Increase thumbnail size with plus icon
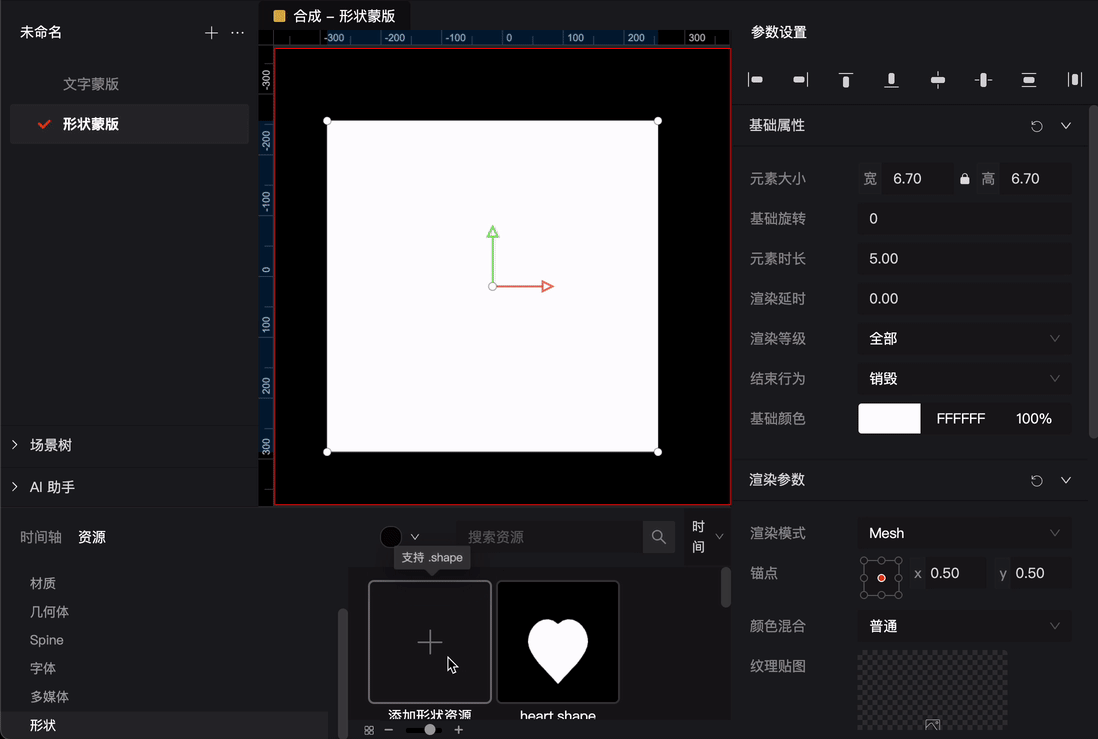 [x=459, y=730]
